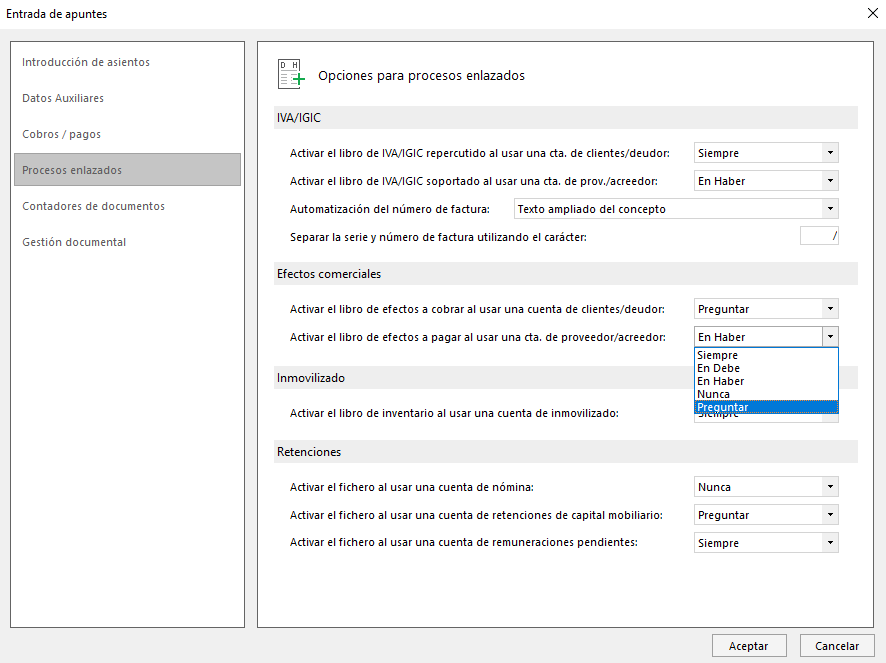Screen dimensions: 886x663
Task: Open IVA/IGIC repercutido dropdown showing Siempre
Action: 766,153
